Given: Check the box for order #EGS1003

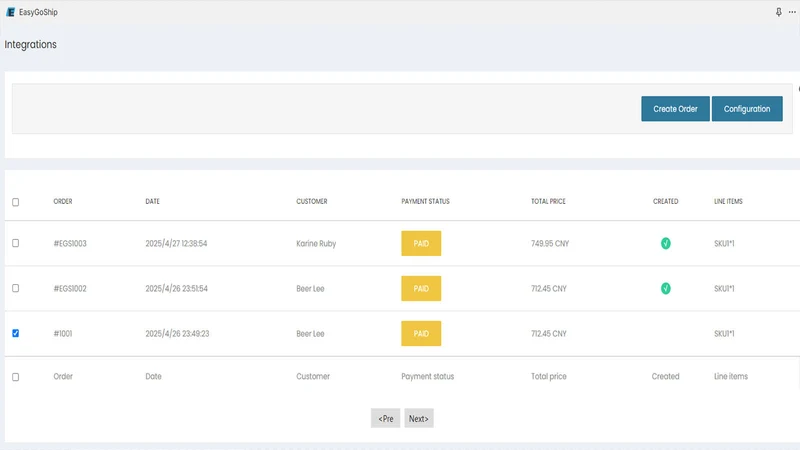Looking at the screenshot, I should point(15,243).
